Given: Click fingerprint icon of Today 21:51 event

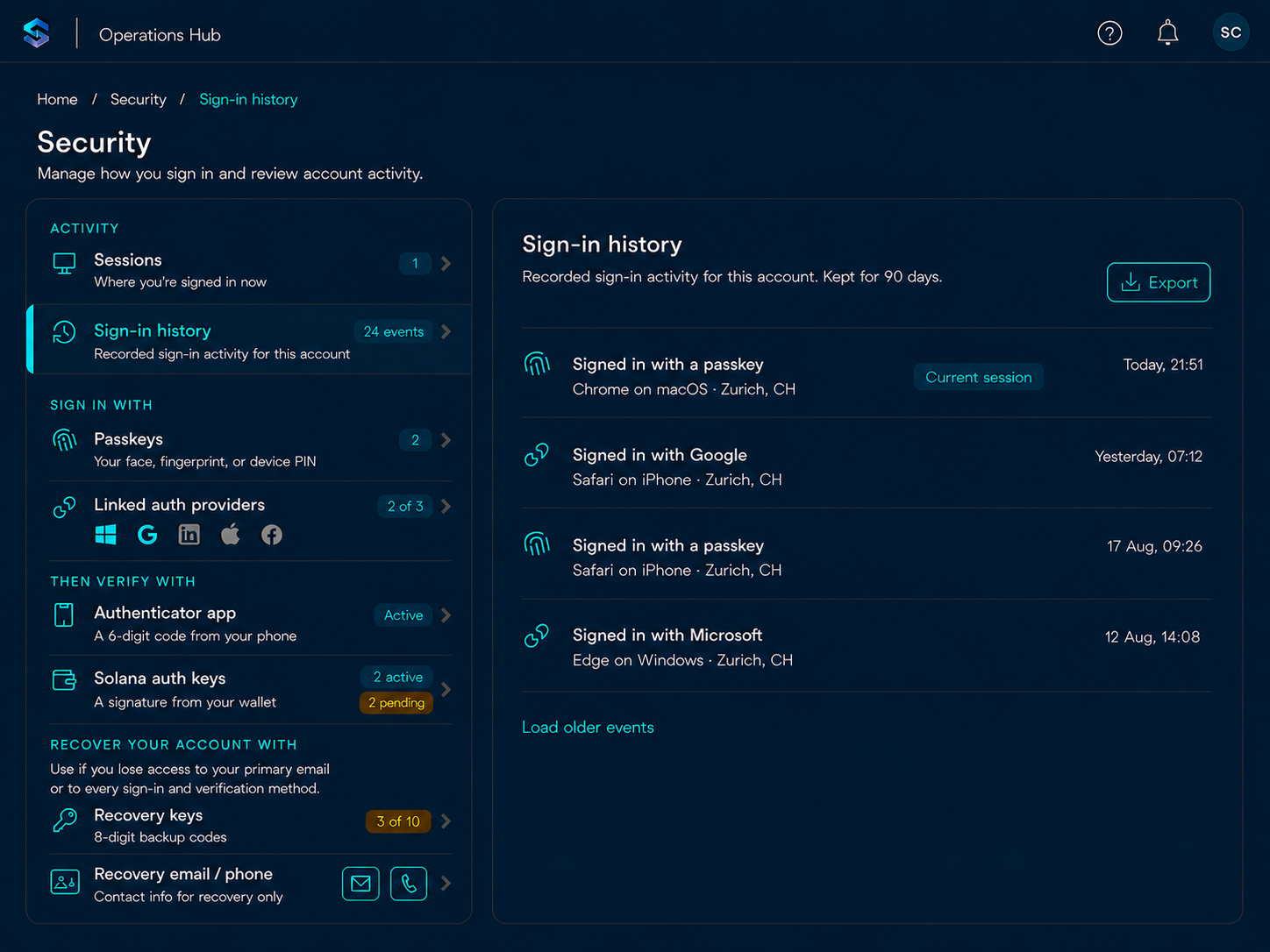Looking at the screenshot, I should (537, 364).
